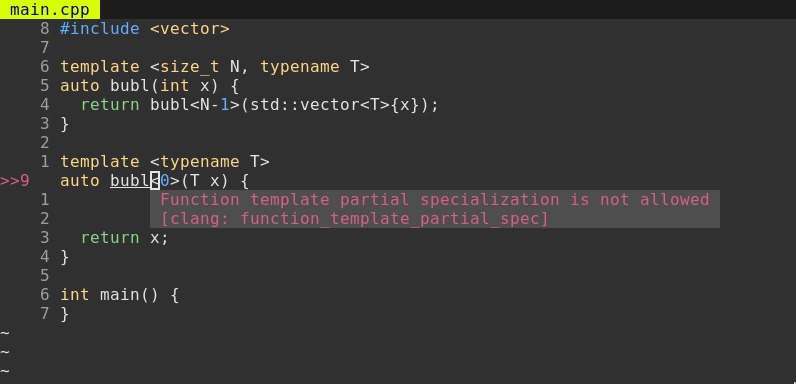Click the '[clang: function_template_partial_spec]' diagnostic code
796x384 pixels.
(354, 219)
